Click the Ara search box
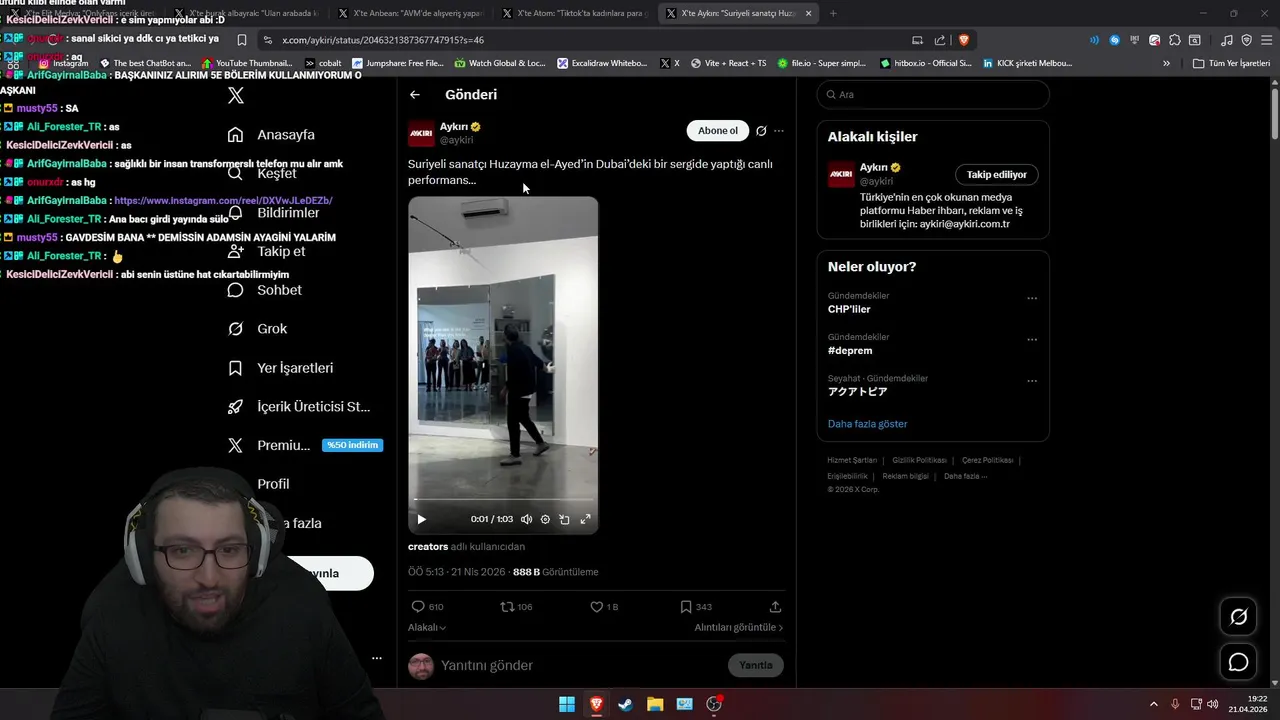The image size is (1280, 720). (933, 95)
